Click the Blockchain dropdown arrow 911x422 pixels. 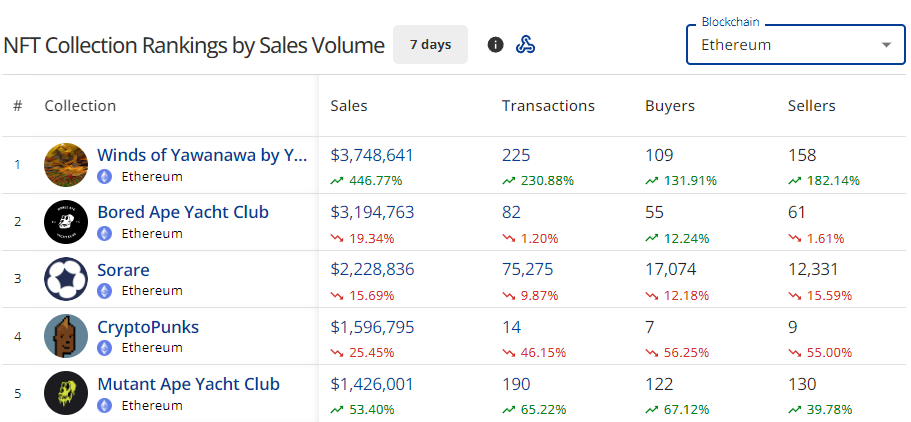click(886, 45)
